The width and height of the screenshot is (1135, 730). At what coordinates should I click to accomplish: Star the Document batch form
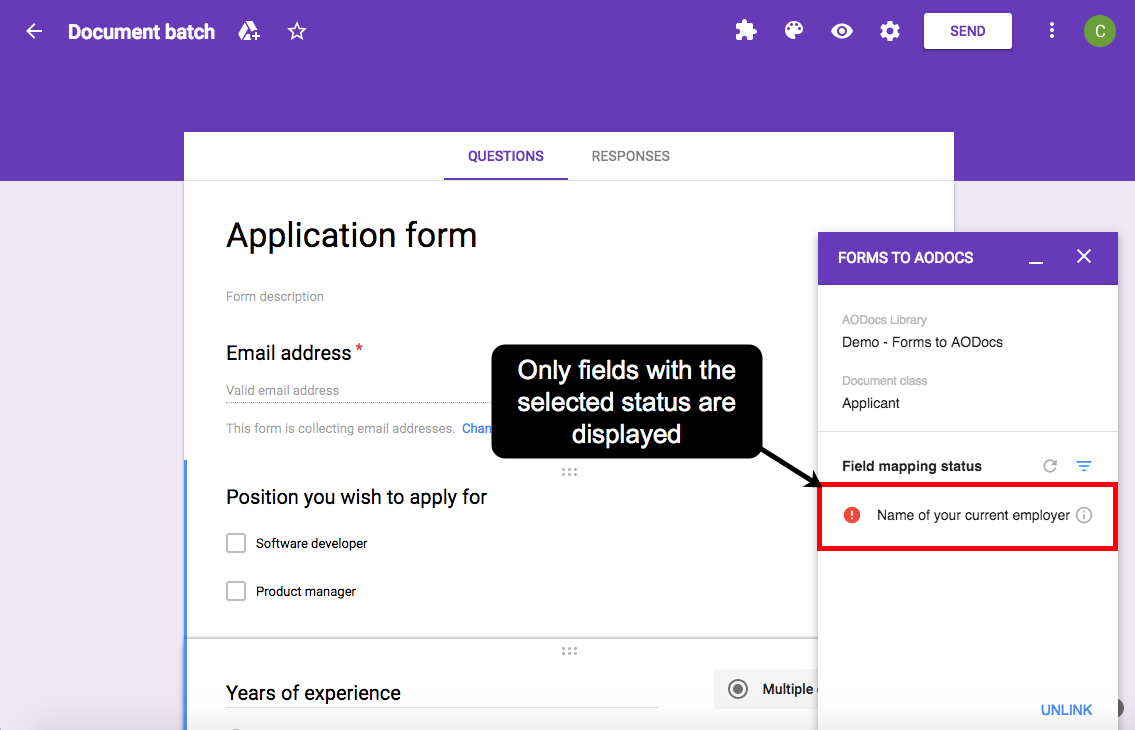coord(297,31)
